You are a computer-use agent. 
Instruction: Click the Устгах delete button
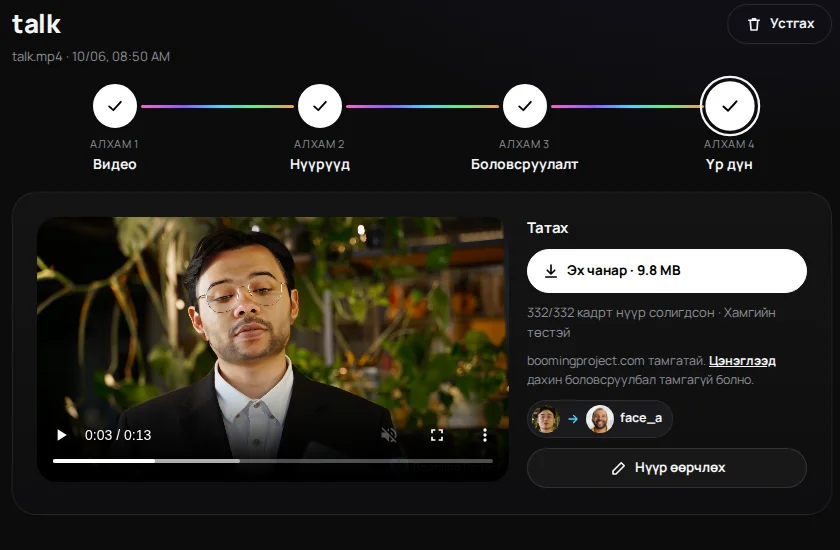tap(779, 24)
